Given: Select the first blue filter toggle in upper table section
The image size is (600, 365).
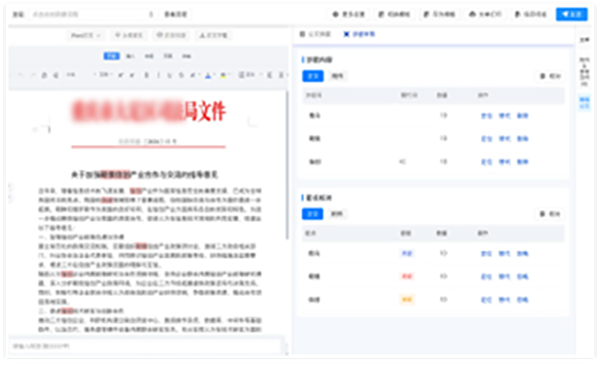Looking at the screenshot, I should coord(313,76).
